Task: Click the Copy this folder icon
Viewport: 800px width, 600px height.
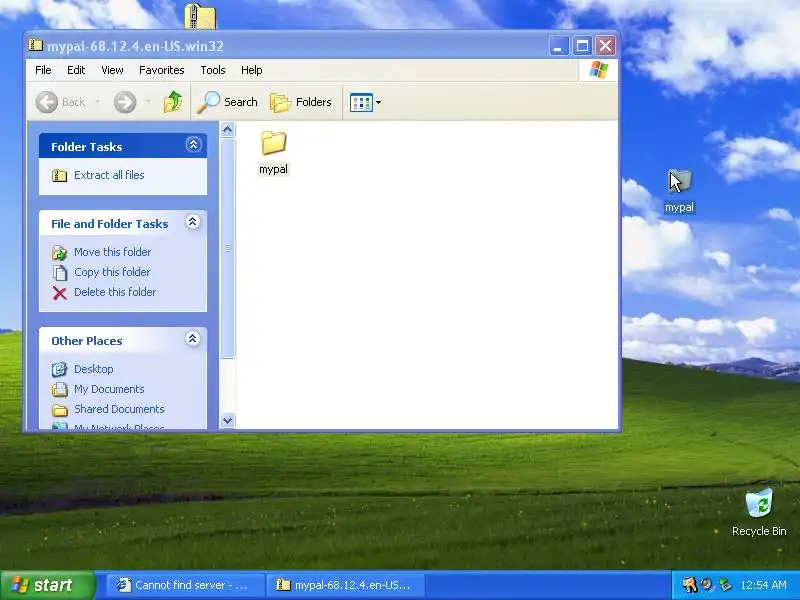Action: (60, 272)
